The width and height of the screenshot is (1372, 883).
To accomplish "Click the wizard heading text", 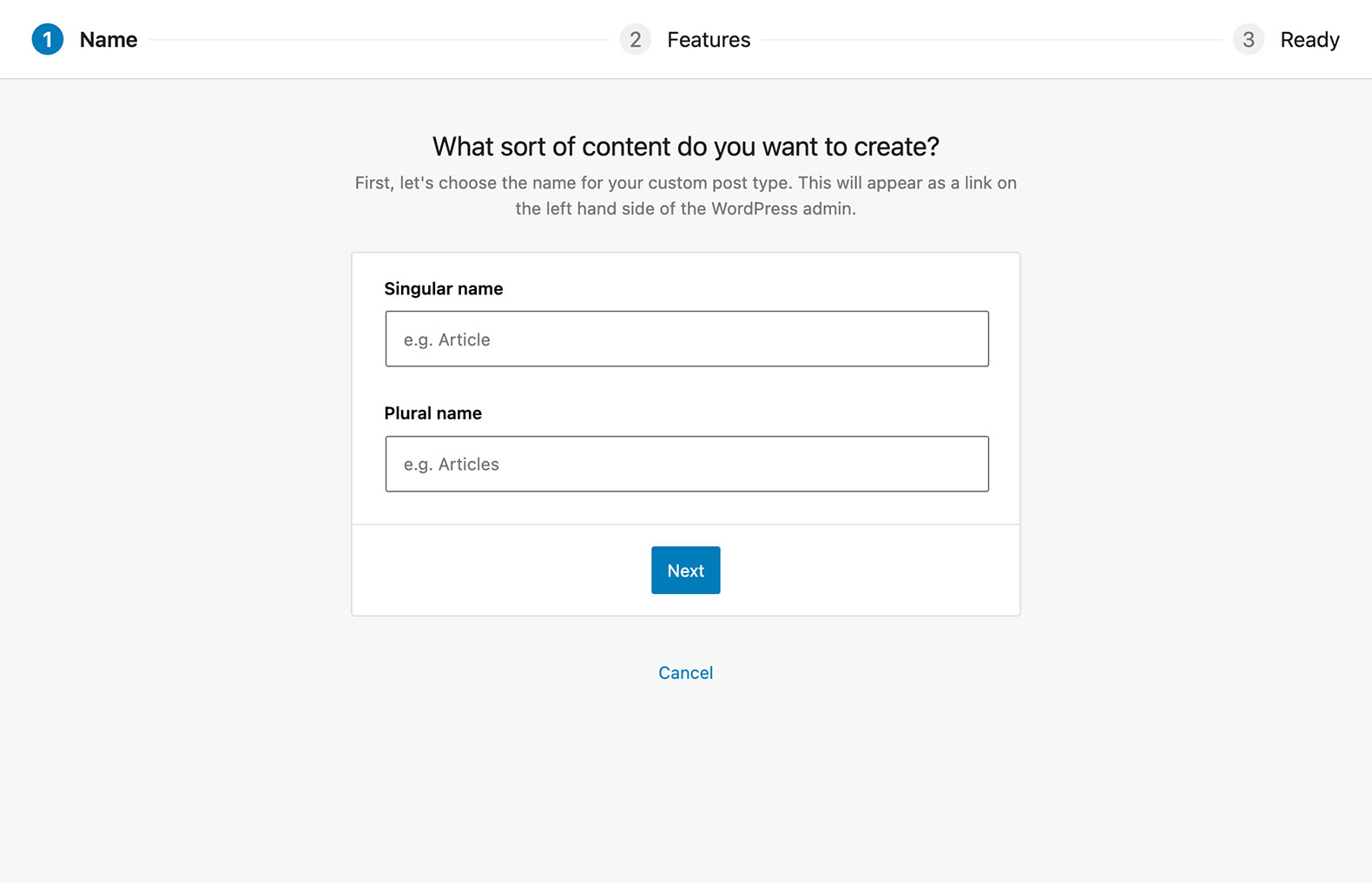I will click(x=685, y=147).
